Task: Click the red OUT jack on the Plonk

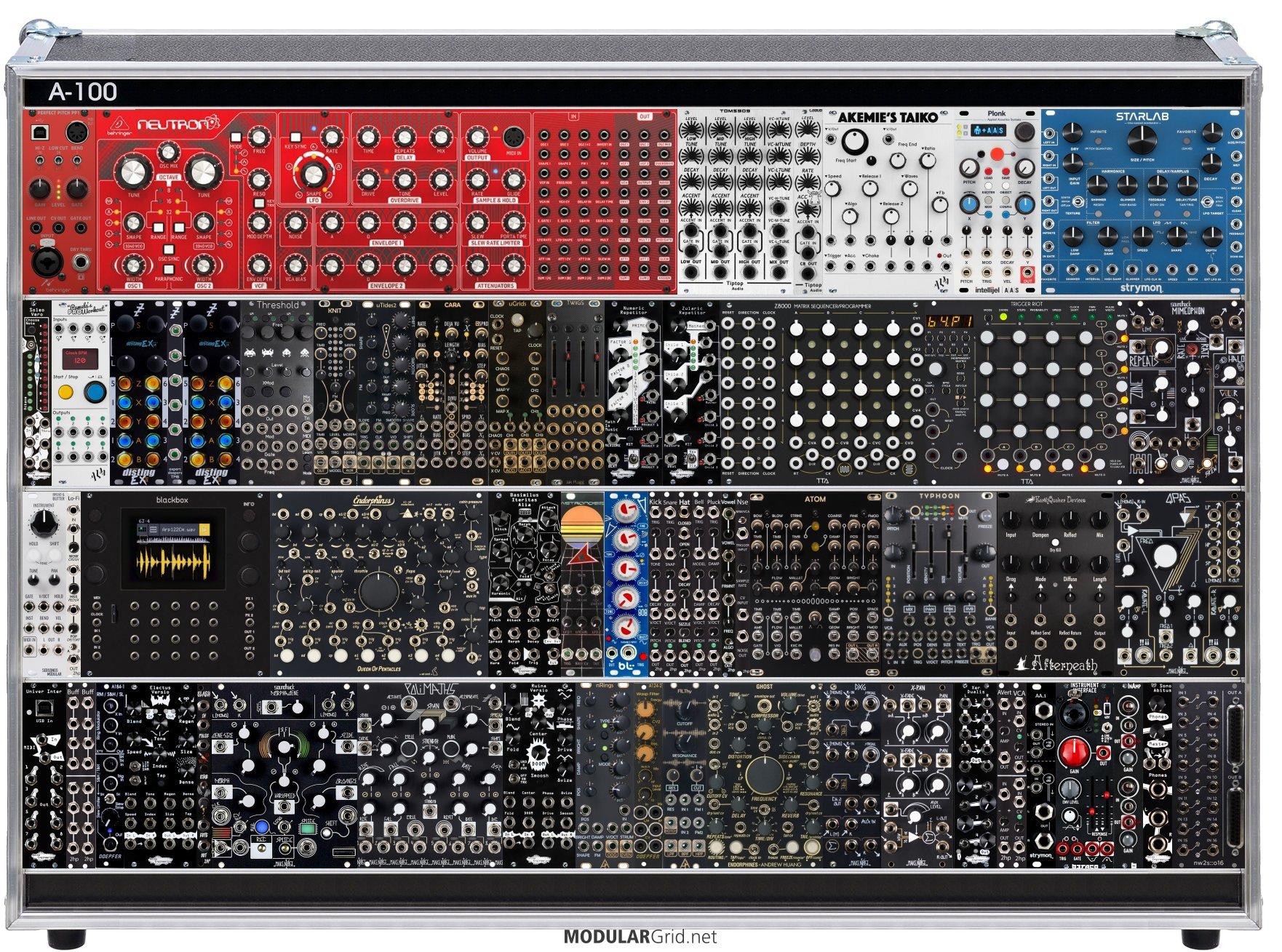Action: 1027,274
